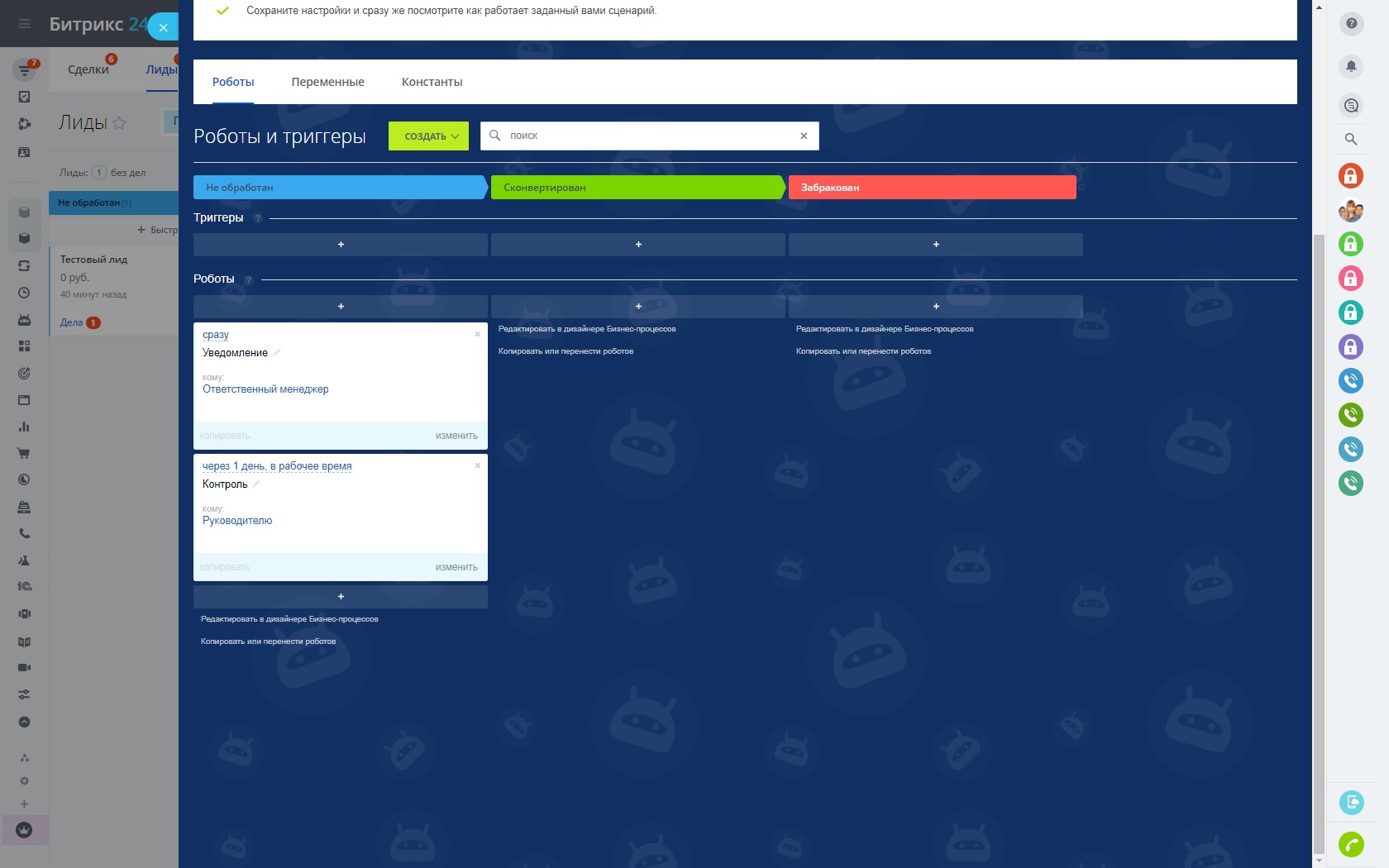Screen dimensions: 1389x868
Task: Open the bar chart analytics icon in left sidebar
Action: coord(25,427)
